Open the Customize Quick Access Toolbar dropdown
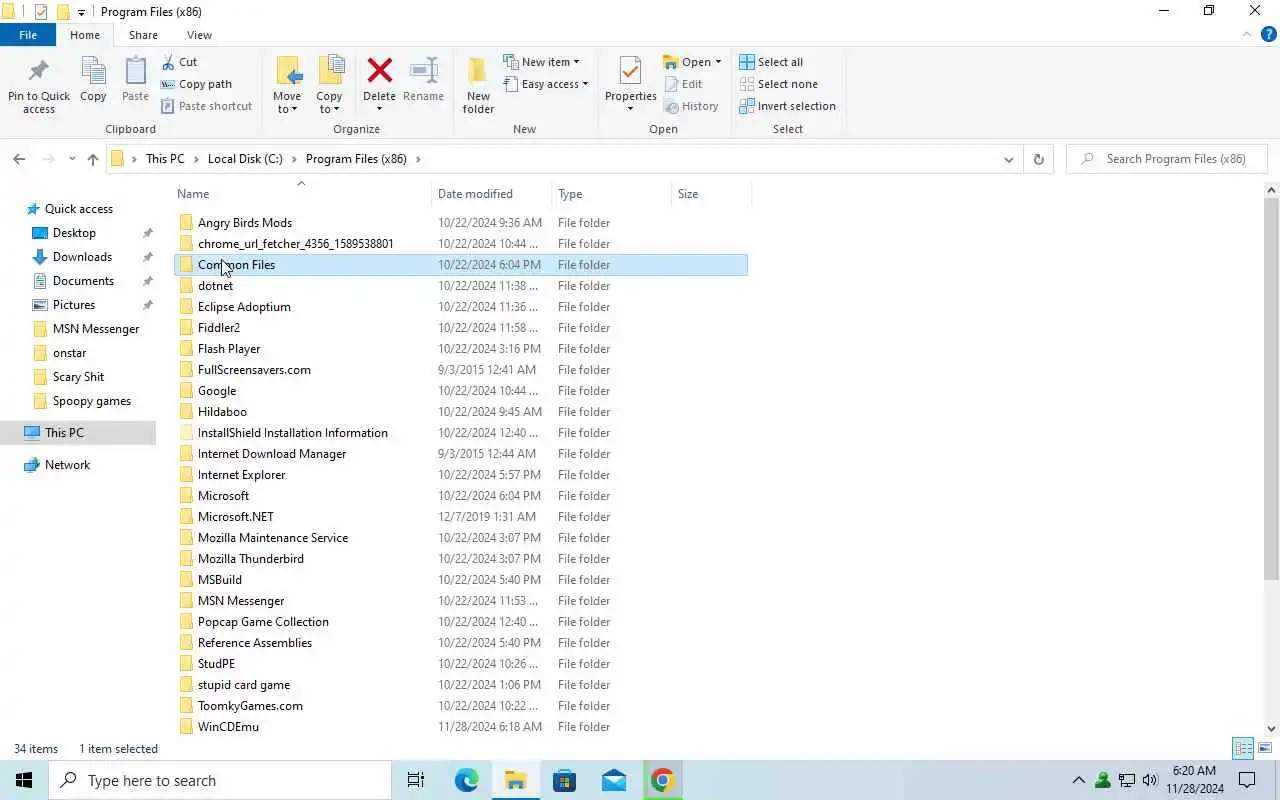 tap(81, 12)
